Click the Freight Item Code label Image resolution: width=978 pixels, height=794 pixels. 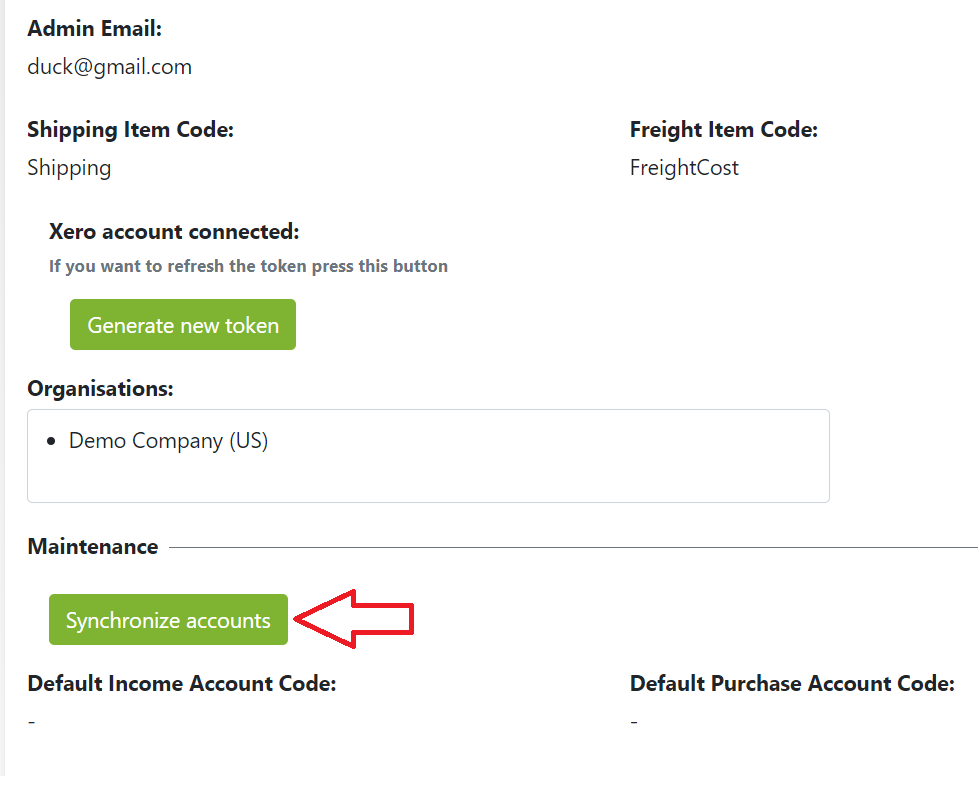click(723, 129)
